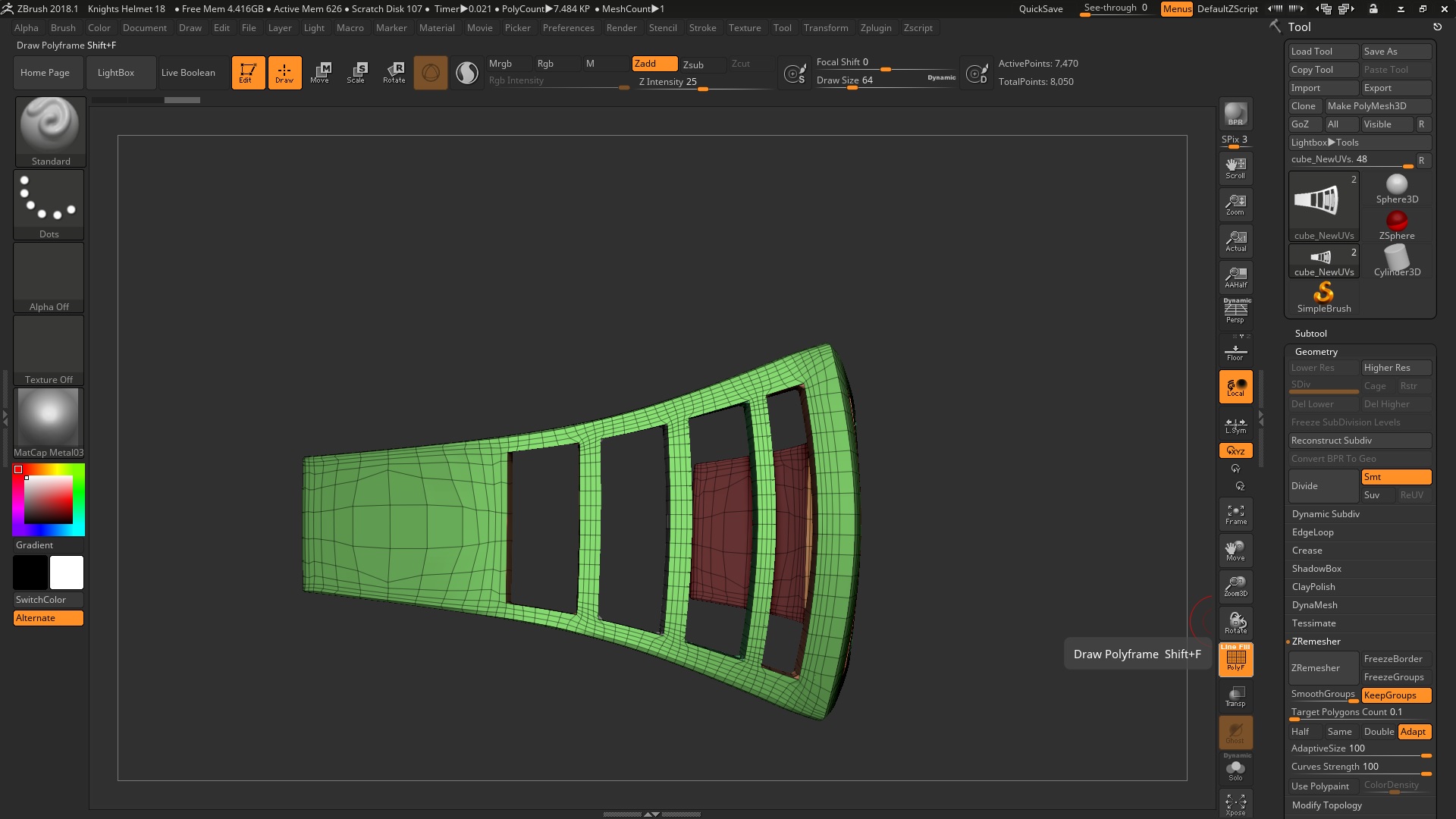Adjust the Z Intensity slider
Viewport: 1456px width, 819px height.
click(704, 83)
